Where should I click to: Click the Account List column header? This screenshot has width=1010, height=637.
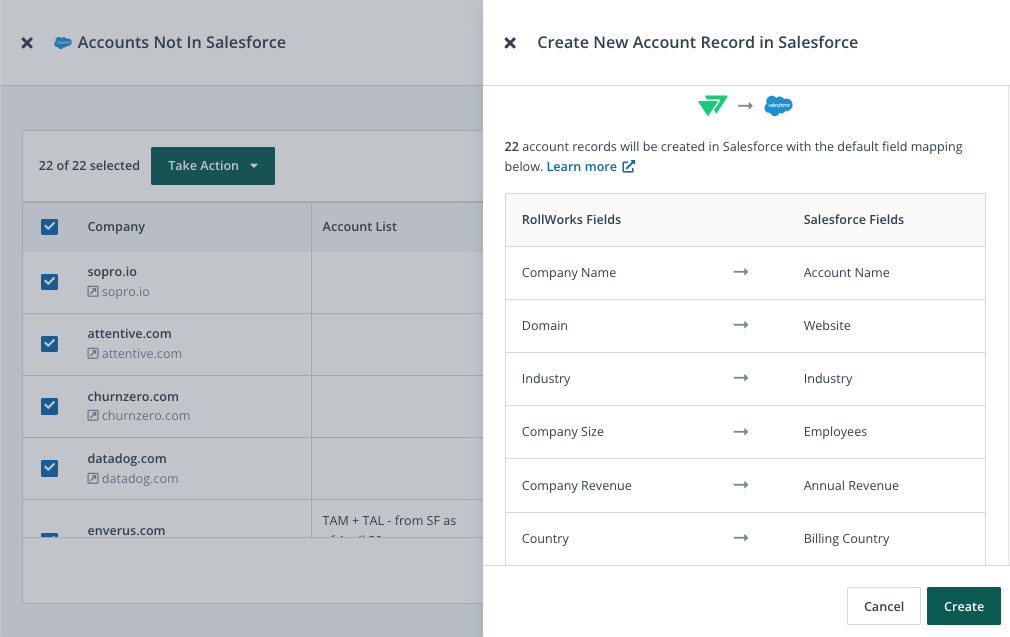tap(359, 227)
